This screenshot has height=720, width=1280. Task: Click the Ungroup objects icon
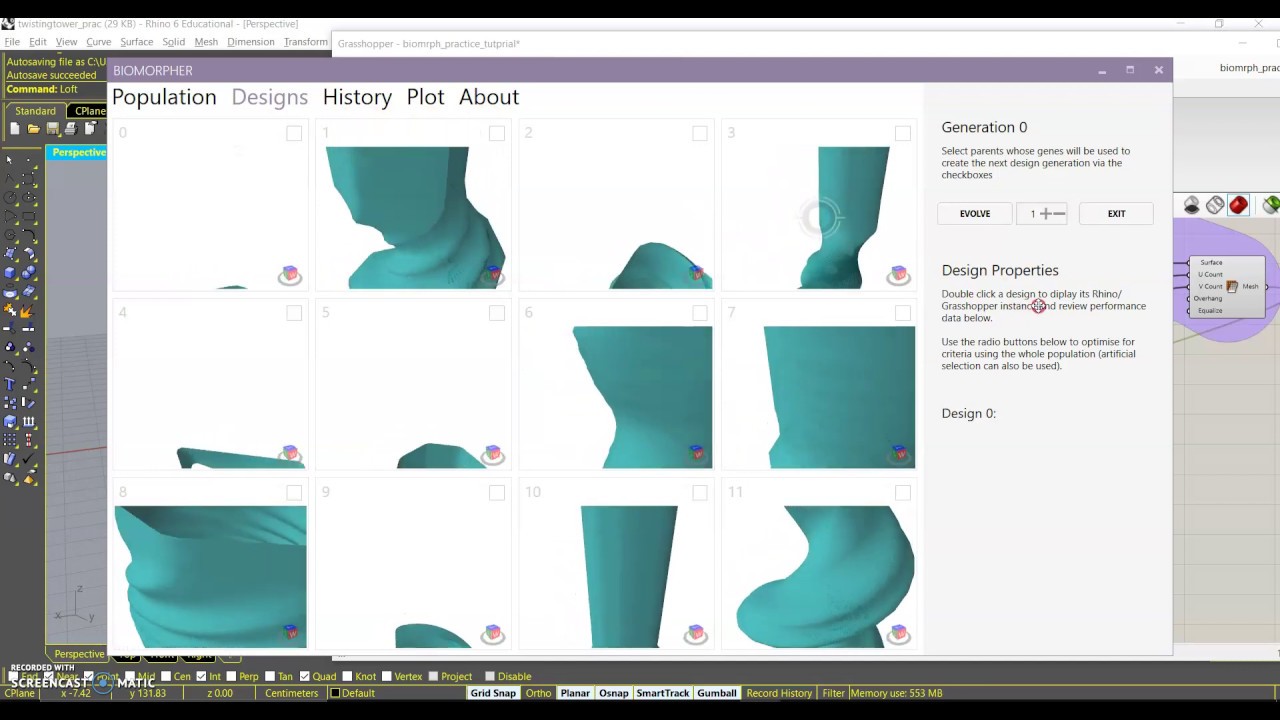[28, 346]
